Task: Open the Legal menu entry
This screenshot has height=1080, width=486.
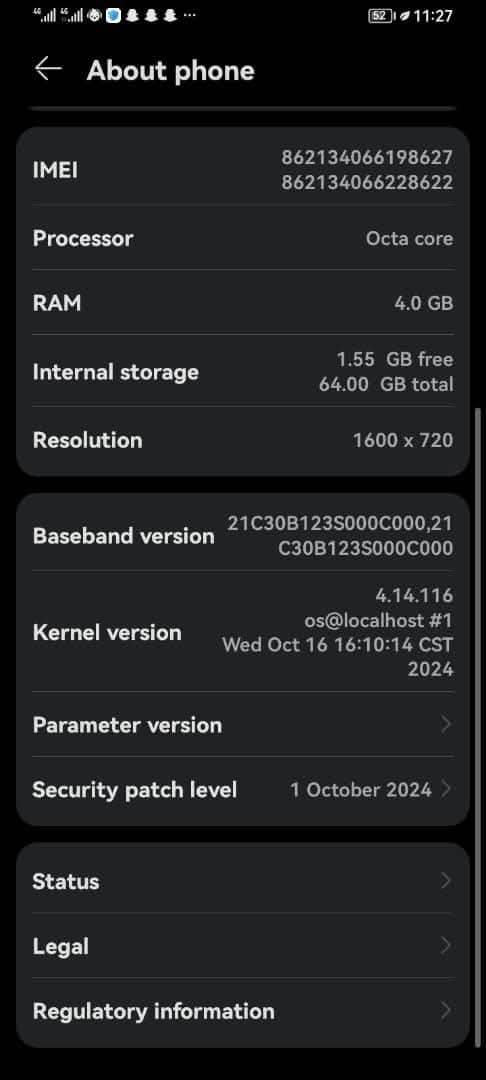Action: pos(243,946)
